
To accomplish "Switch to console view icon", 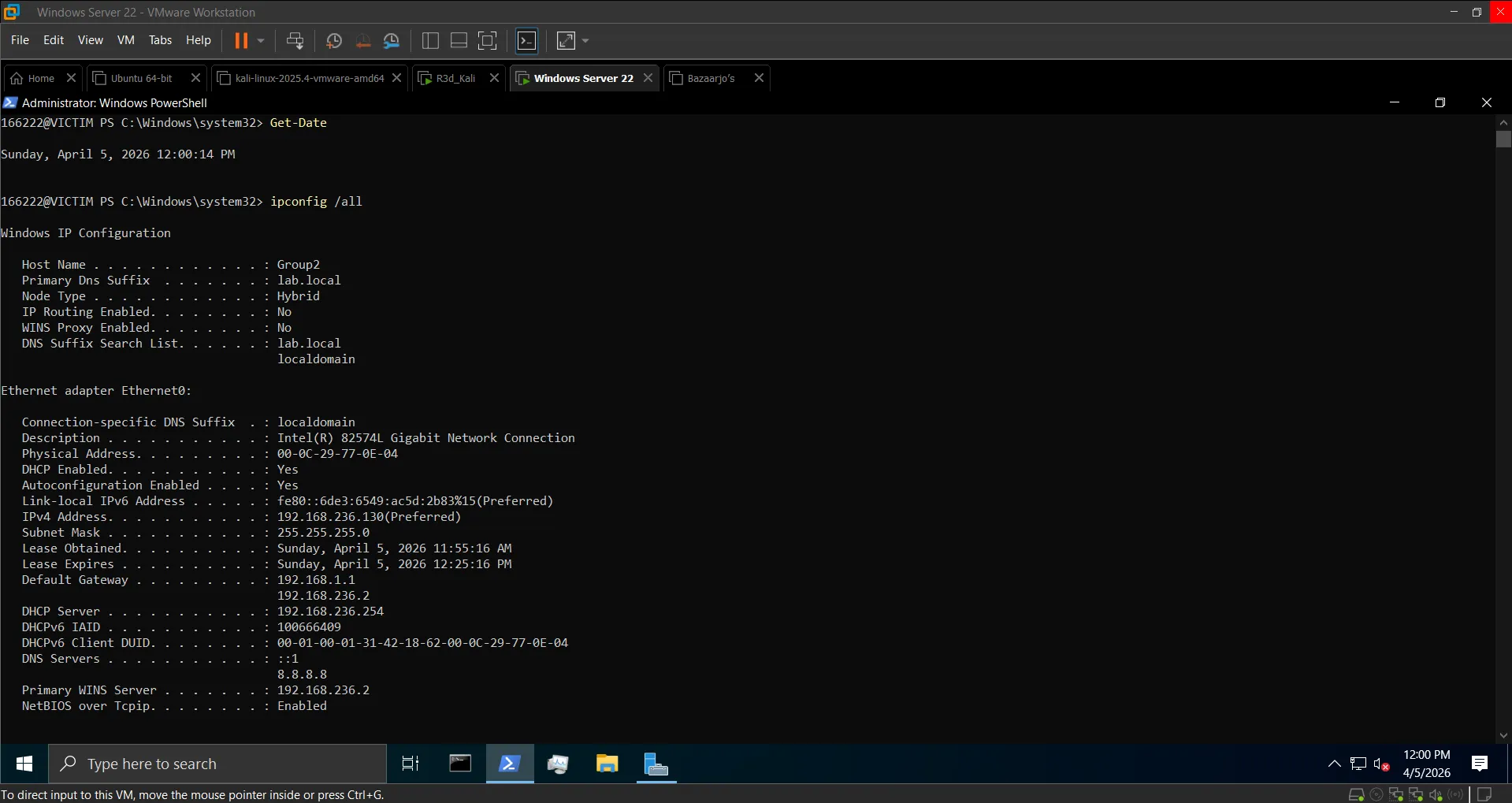I will pyautogui.click(x=526, y=40).
